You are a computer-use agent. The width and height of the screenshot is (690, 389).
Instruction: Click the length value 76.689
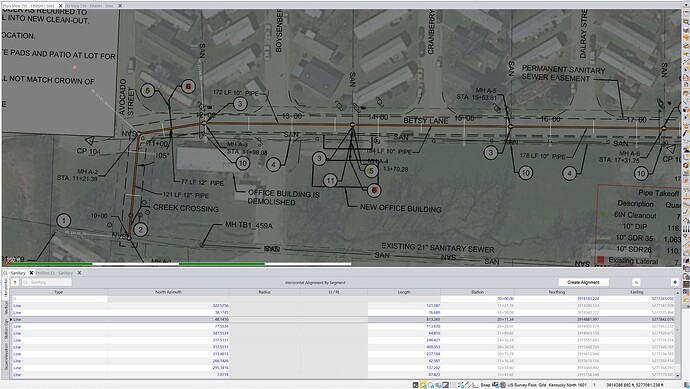point(434,312)
